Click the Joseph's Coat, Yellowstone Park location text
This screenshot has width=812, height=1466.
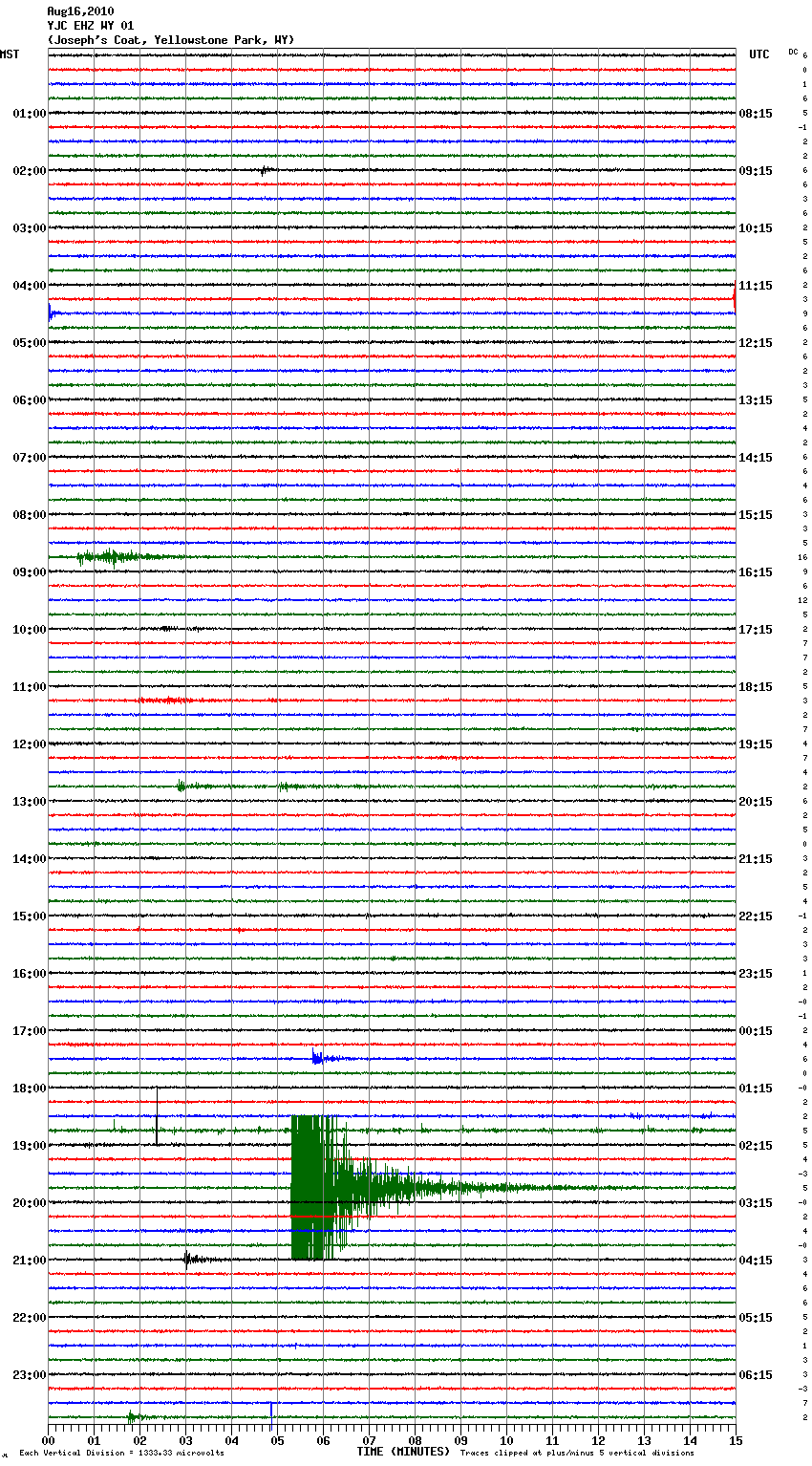(x=171, y=40)
